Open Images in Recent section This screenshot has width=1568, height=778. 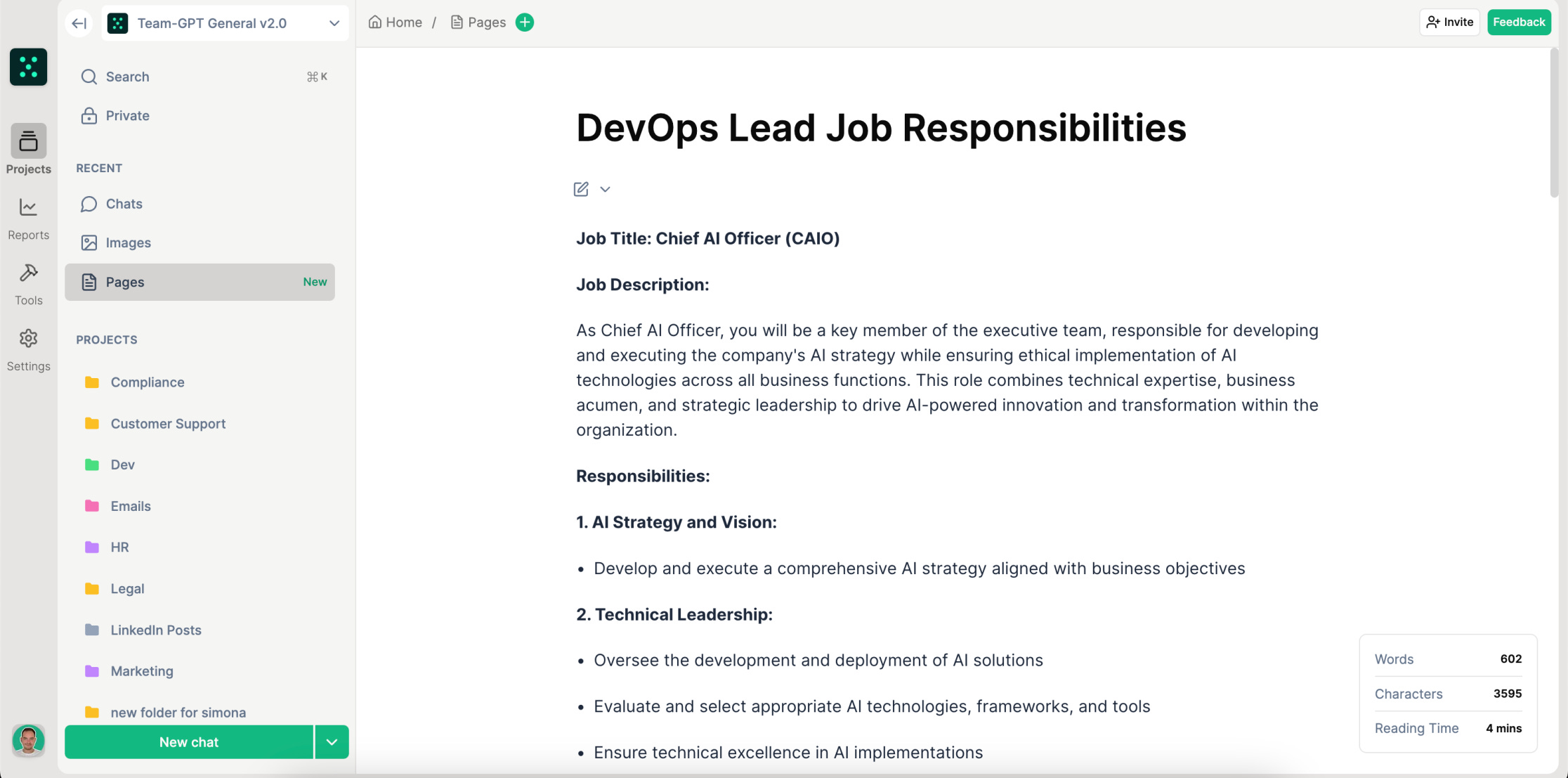128,242
